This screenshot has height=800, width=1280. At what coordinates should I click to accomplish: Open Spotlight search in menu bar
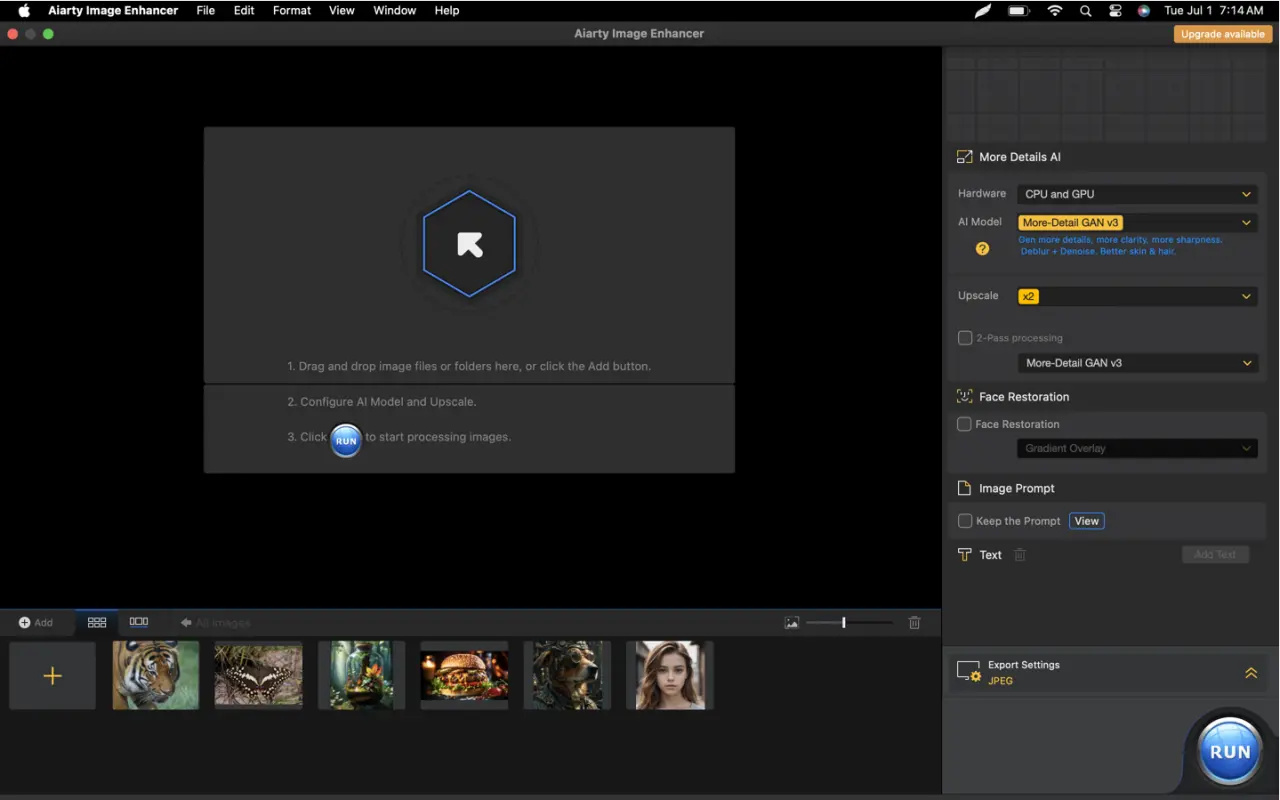(x=1086, y=11)
